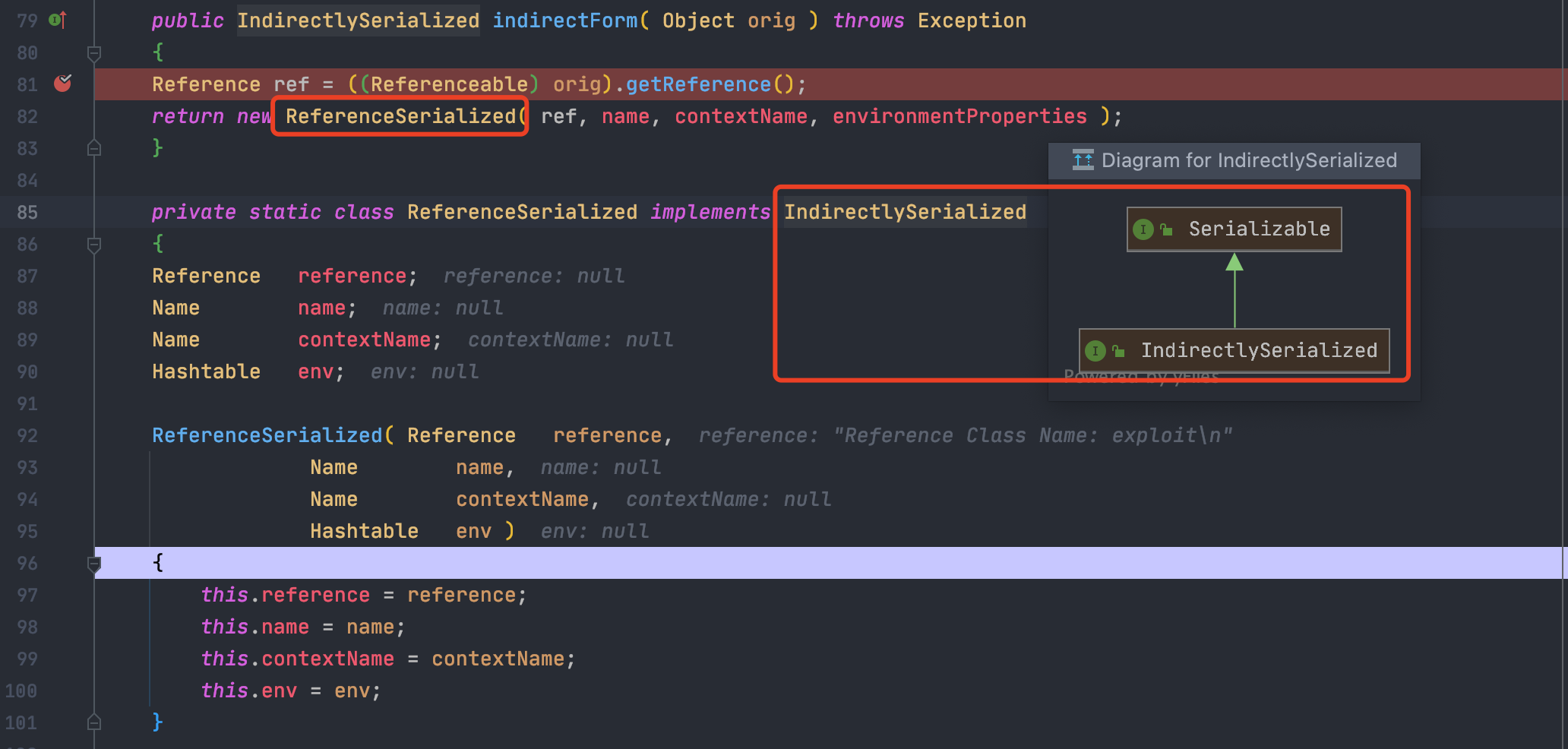Click the env parameter on line 95
Viewport: 1568px width, 749px height.
(x=473, y=531)
